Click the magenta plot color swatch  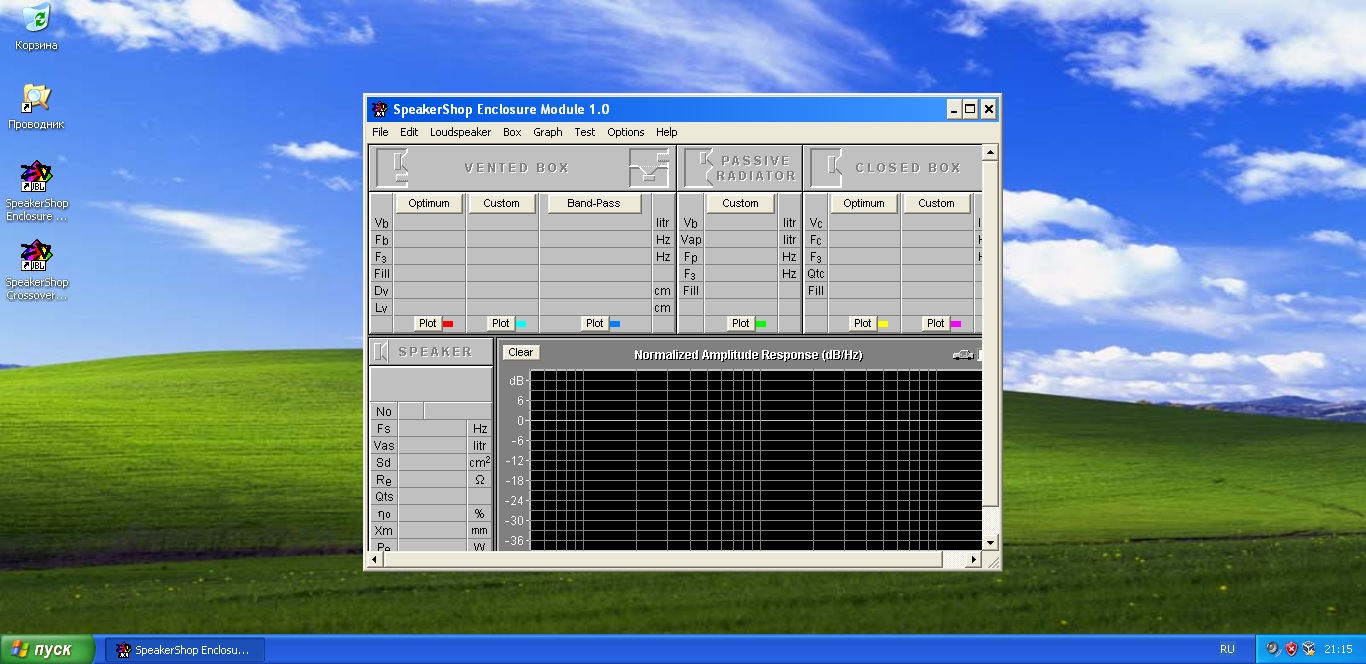[x=956, y=324]
